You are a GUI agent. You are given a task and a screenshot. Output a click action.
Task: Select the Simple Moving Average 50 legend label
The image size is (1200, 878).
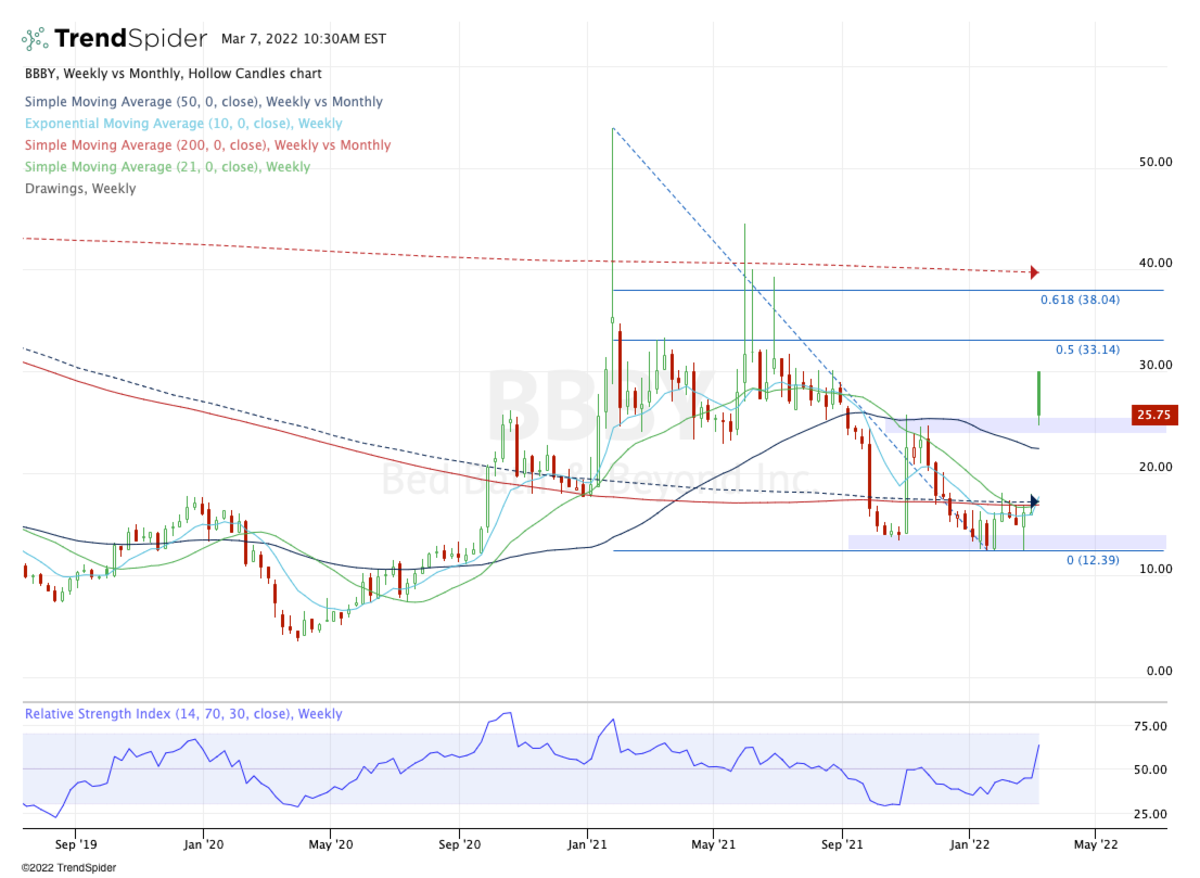click(x=203, y=102)
